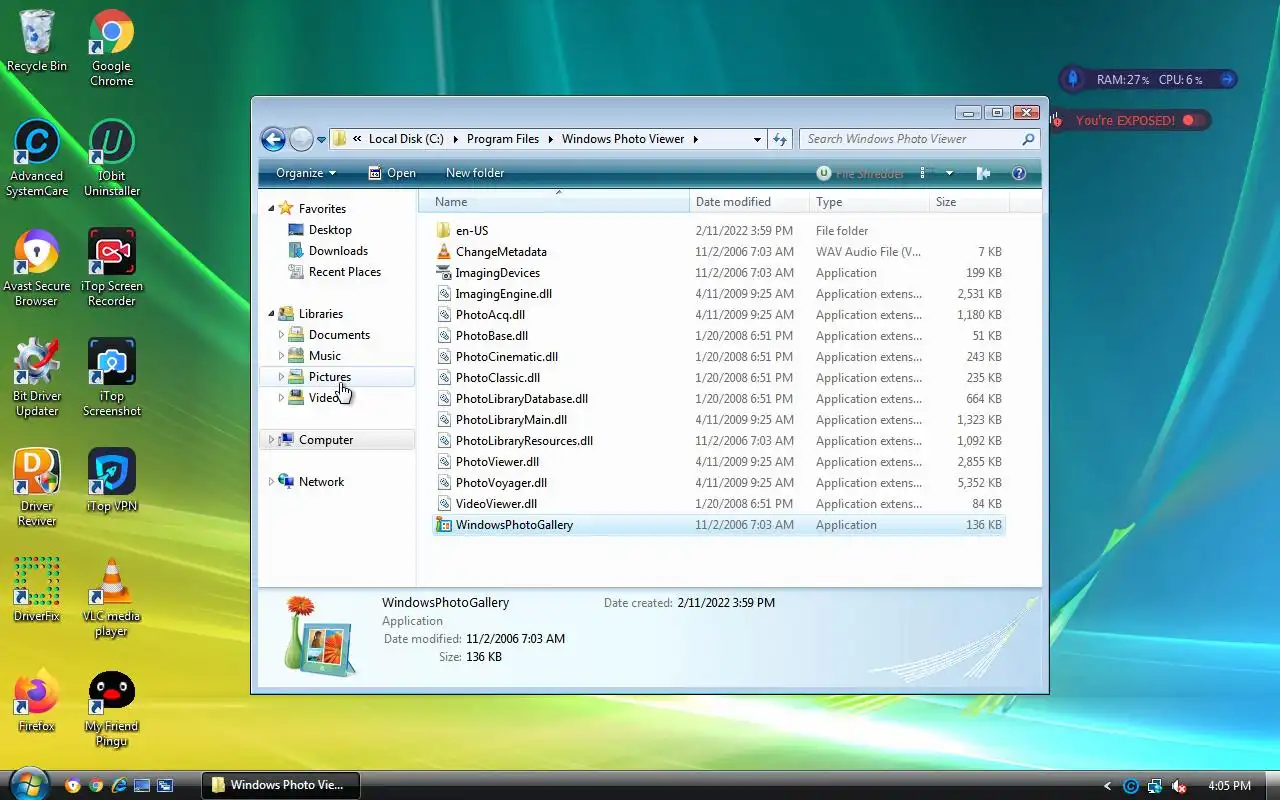
Task: Open iTop VPN desktop shortcut
Action: [111, 482]
